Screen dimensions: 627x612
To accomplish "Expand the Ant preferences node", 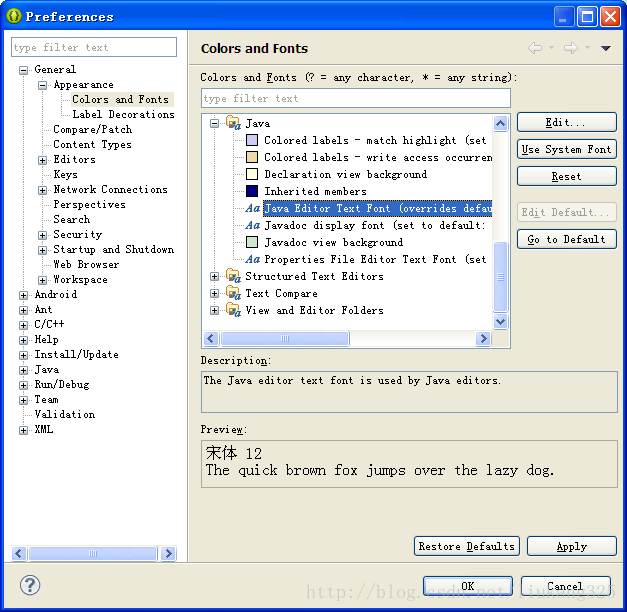I will click(24, 310).
